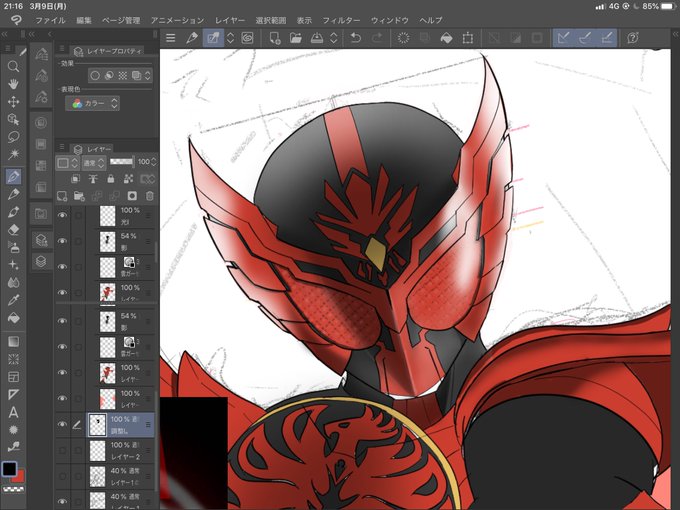Expand the arrows beside the edit toggle icon

pyautogui.click(x=231, y=38)
